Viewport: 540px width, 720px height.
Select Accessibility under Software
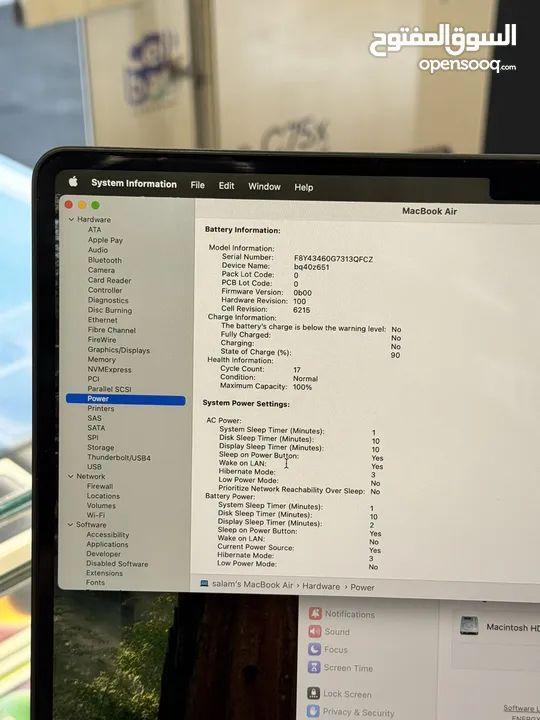pos(108,534)
